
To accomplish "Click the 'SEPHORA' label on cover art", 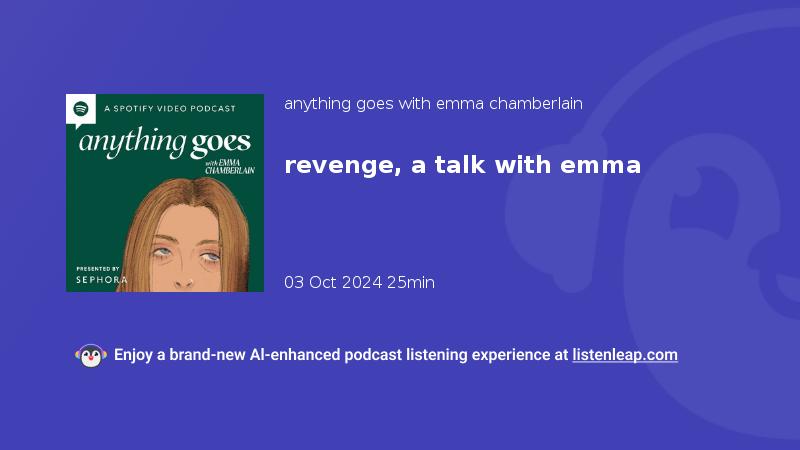I will pyautogui.click(x=102, y=280).
